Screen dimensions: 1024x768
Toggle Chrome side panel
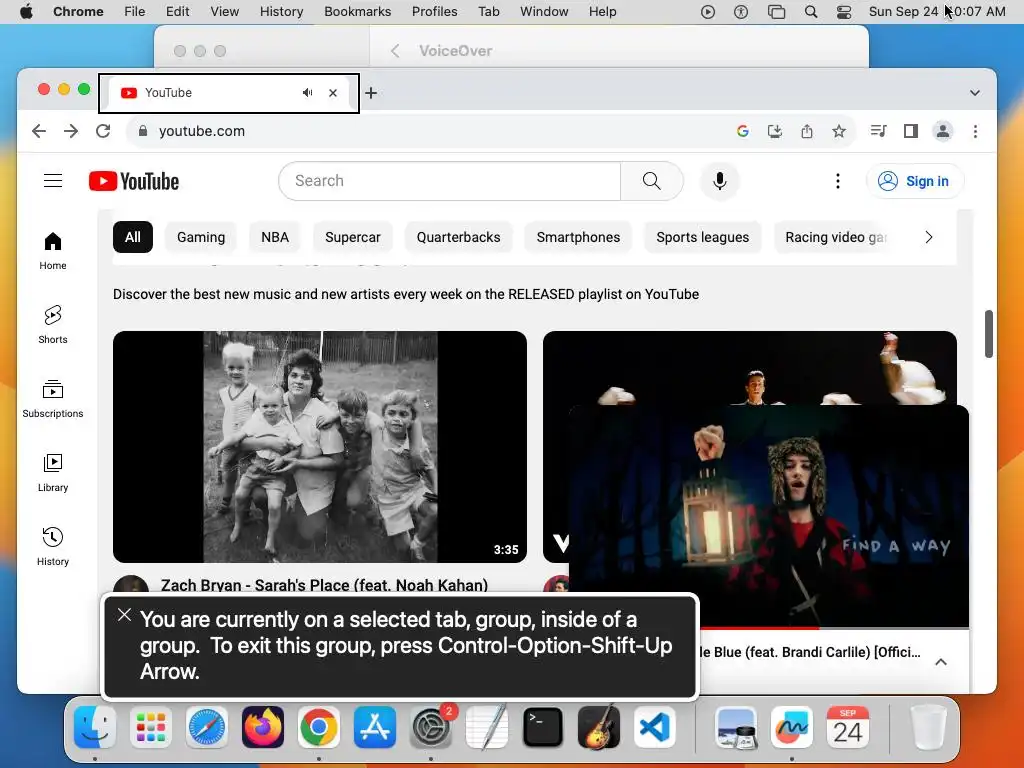(x=911, y=131)
